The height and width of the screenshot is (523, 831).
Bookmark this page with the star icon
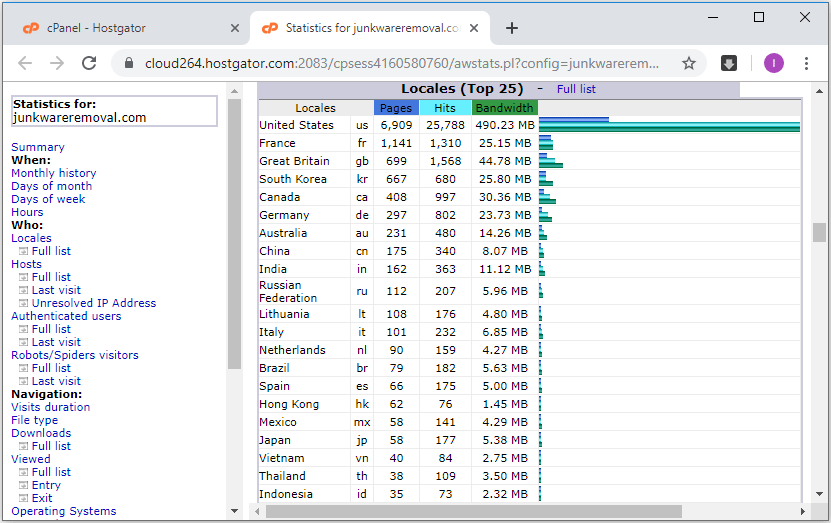689,63
